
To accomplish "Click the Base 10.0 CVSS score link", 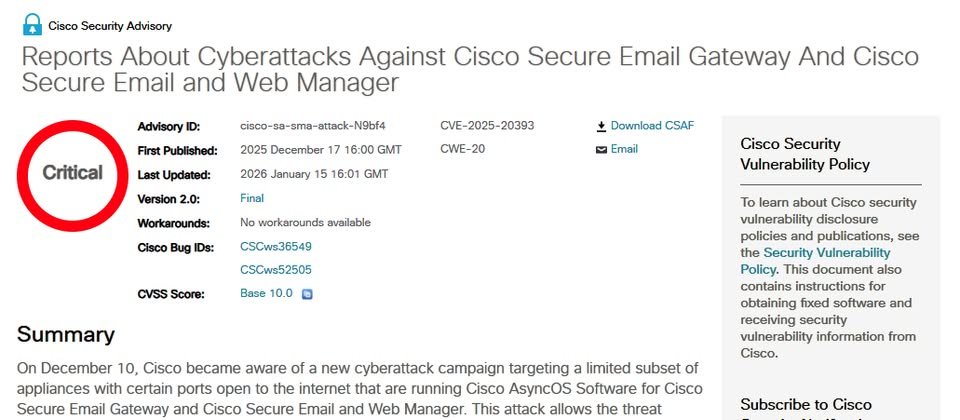I will point(266,294).
